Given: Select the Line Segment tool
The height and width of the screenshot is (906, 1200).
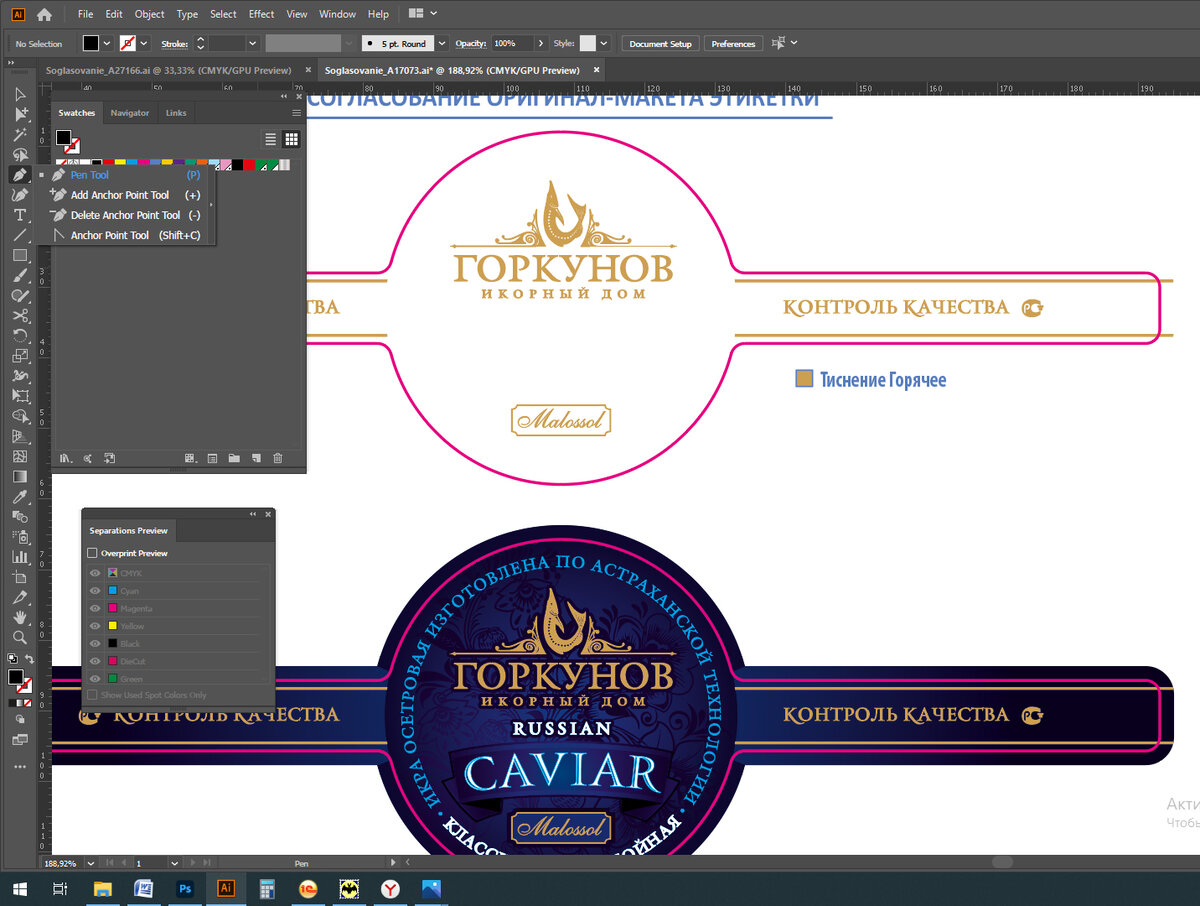Looking at the screenshot, I should pyautogui.click(x=19, y=235).
